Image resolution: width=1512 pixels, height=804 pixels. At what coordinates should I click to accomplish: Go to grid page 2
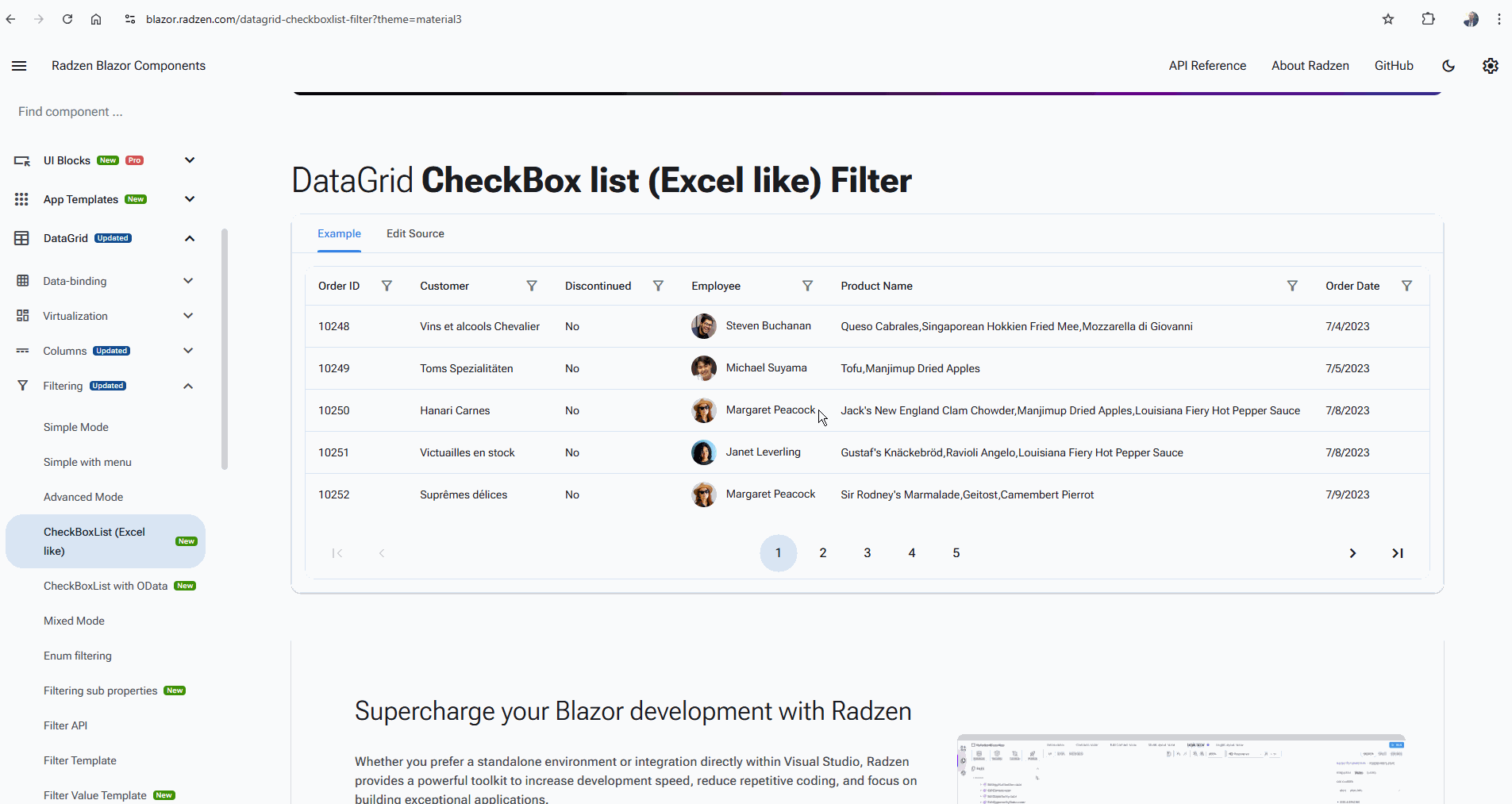[823, 553]
